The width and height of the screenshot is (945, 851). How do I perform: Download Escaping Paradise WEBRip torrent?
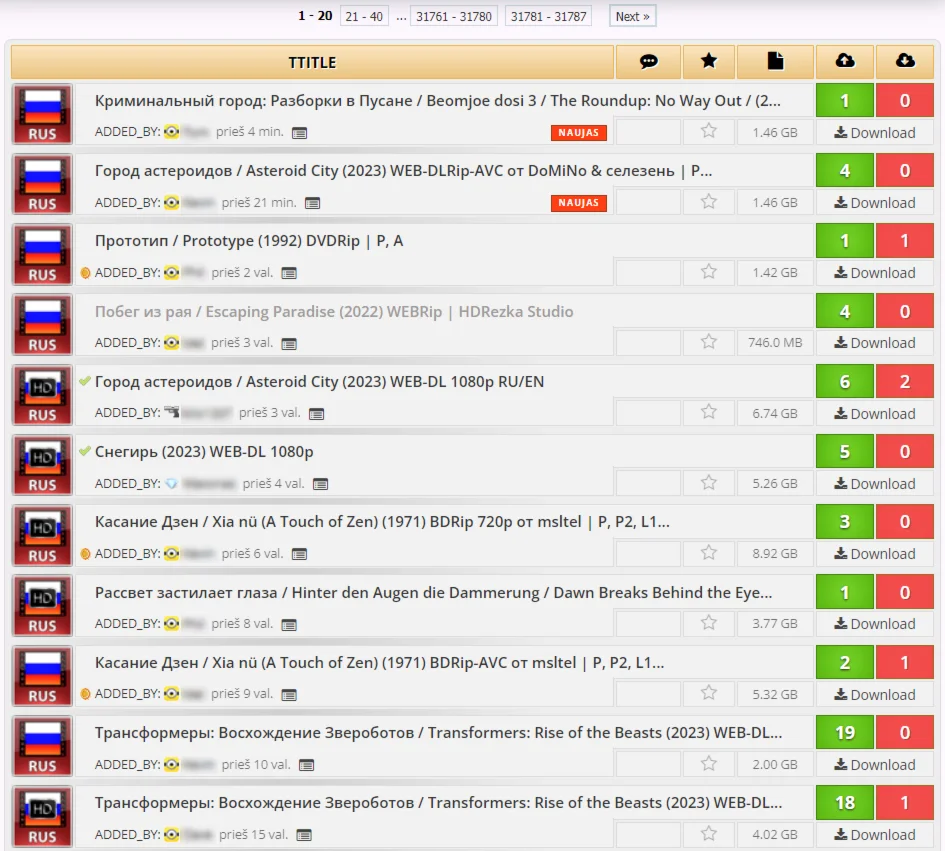click(x=874, y=343)
